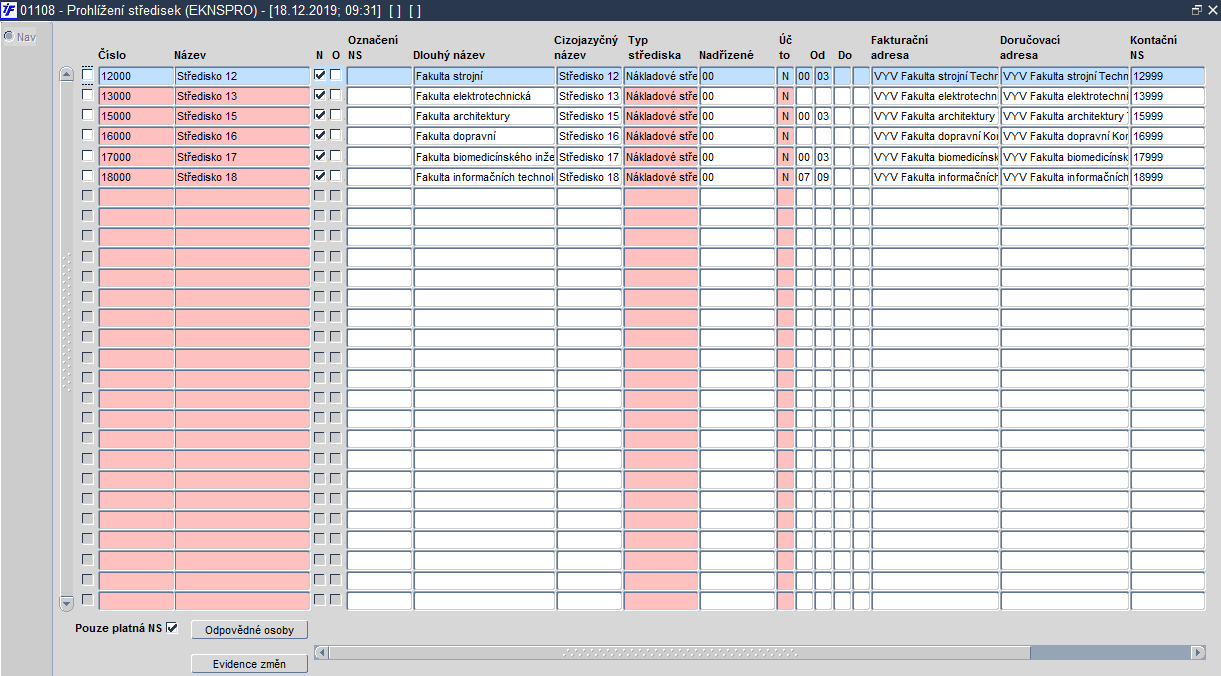The width and height of the screenshot is (1221, 676).
Task: Click Doručovací adresa cell for Fakulta architektury
Action: (x=1065, y=116)
